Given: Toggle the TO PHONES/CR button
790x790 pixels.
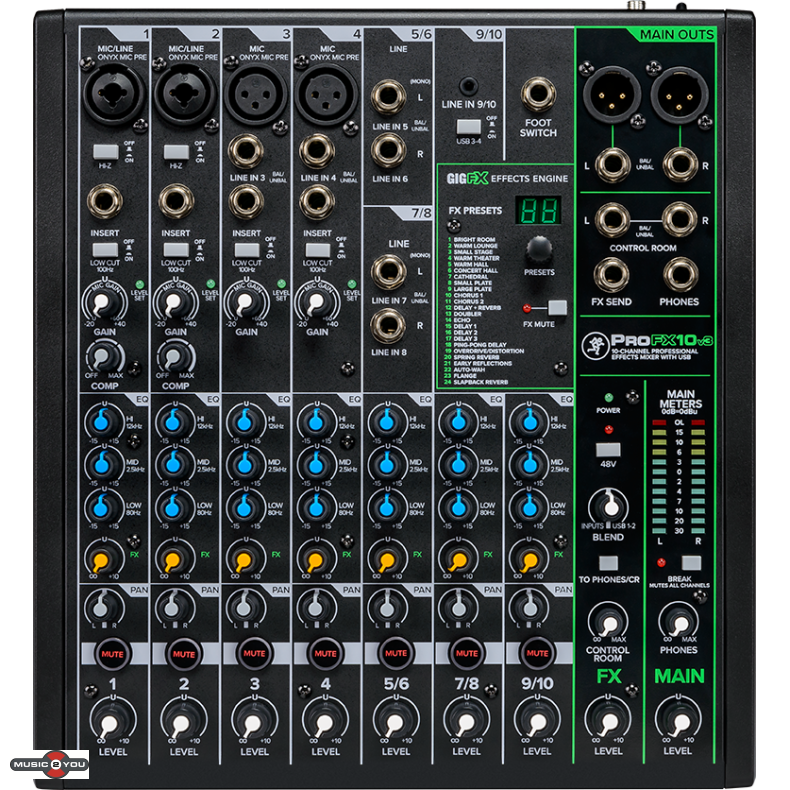Looking at the screenshot, I should [x=608, y=563].
